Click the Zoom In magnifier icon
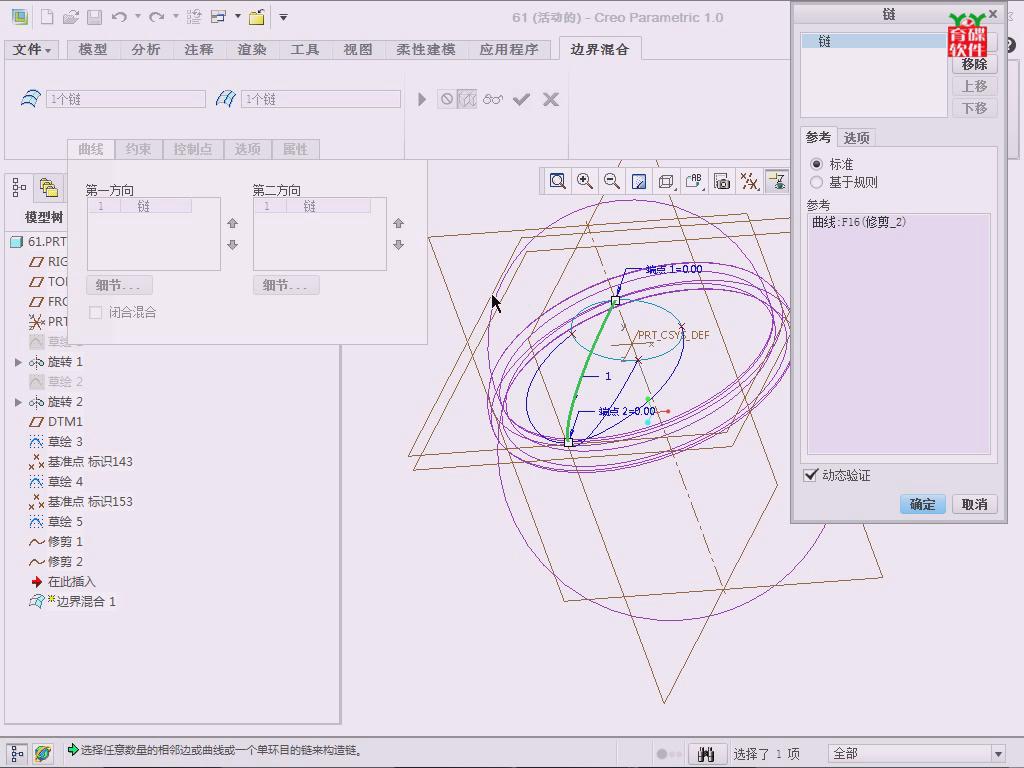The width and height of the screenshot is (1024, 768). coord(584,181)
